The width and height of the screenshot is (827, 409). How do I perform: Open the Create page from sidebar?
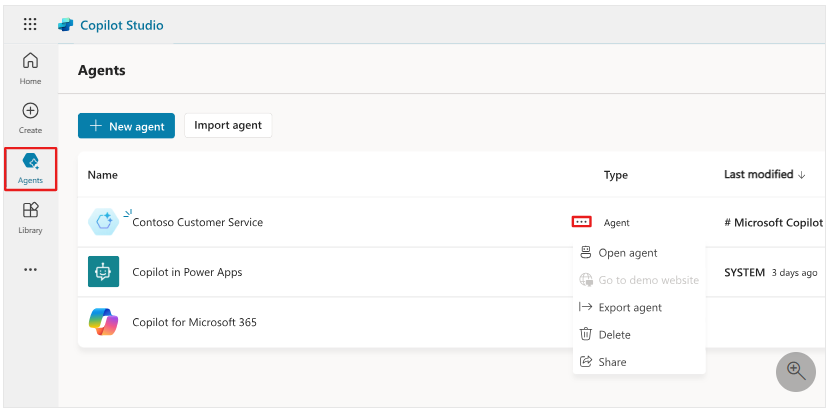click(30, 118)
